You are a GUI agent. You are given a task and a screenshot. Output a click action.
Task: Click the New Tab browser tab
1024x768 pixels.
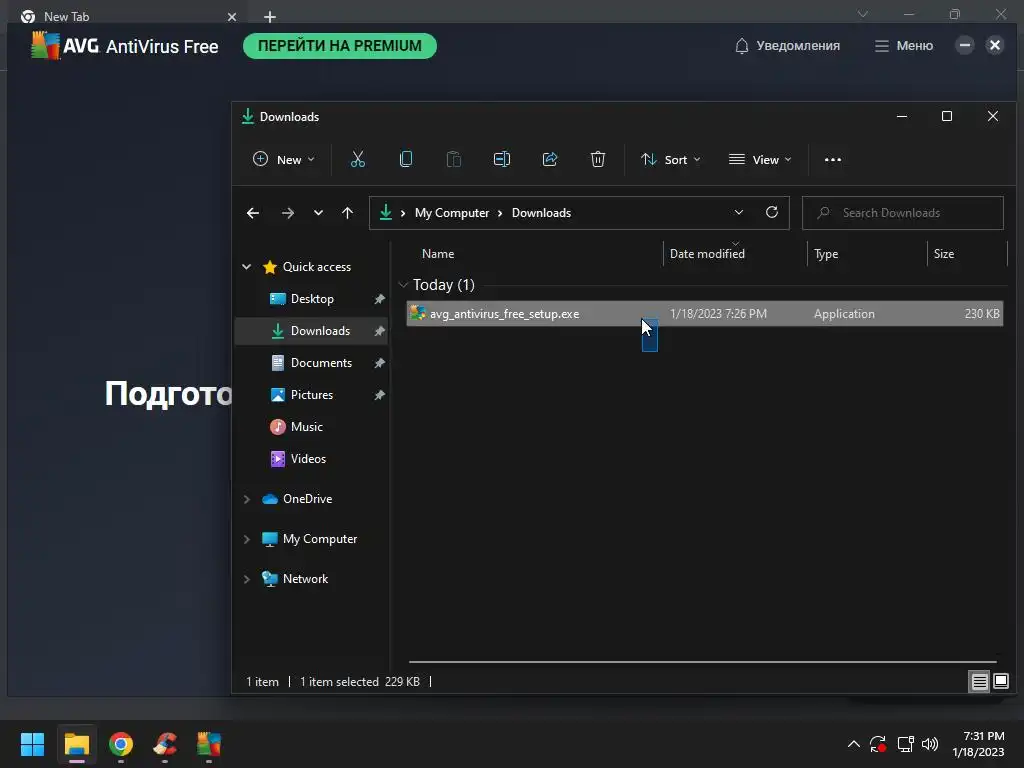(124, 16)
